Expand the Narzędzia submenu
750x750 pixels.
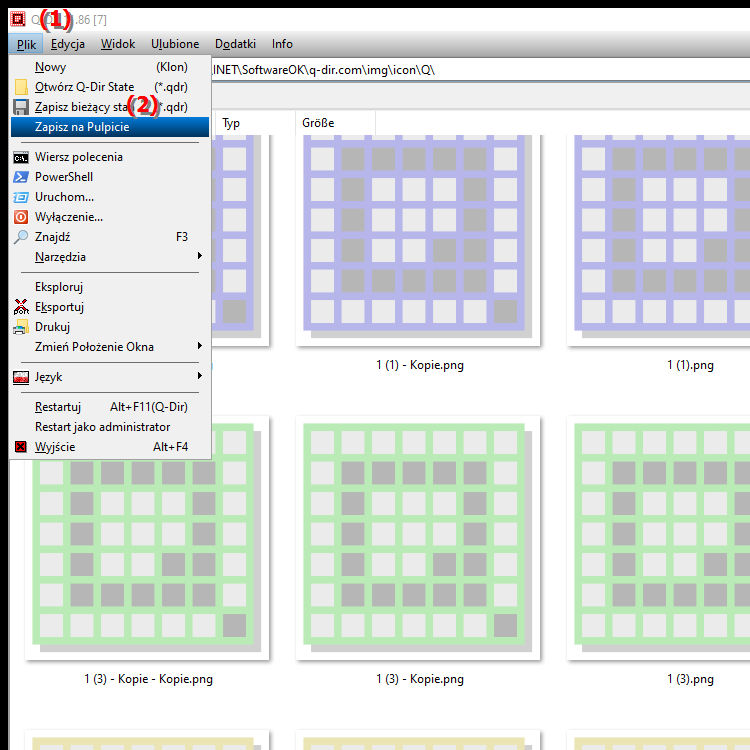click(x=110, y=257)
